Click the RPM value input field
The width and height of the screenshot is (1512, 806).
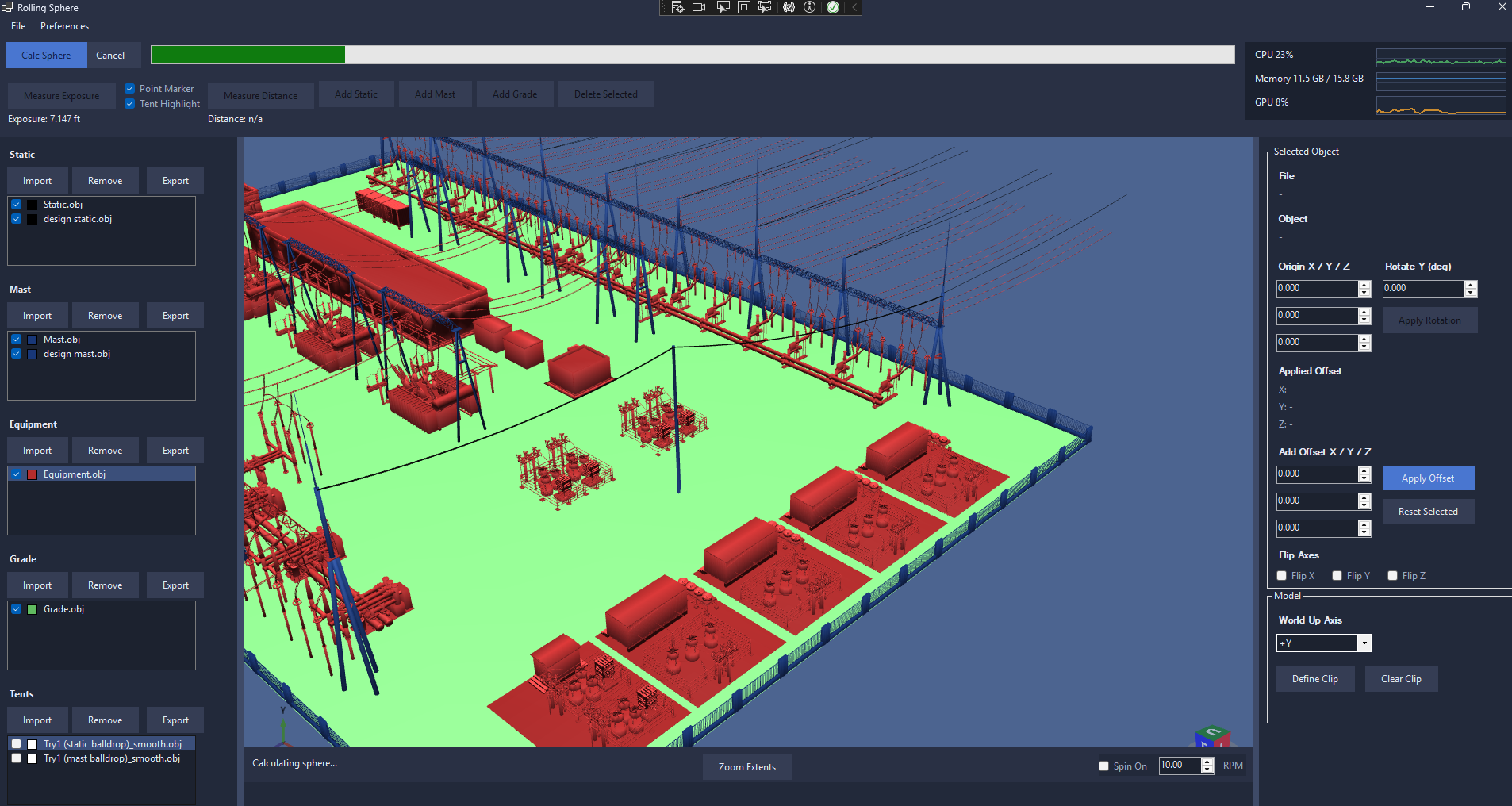(1180, 766)
